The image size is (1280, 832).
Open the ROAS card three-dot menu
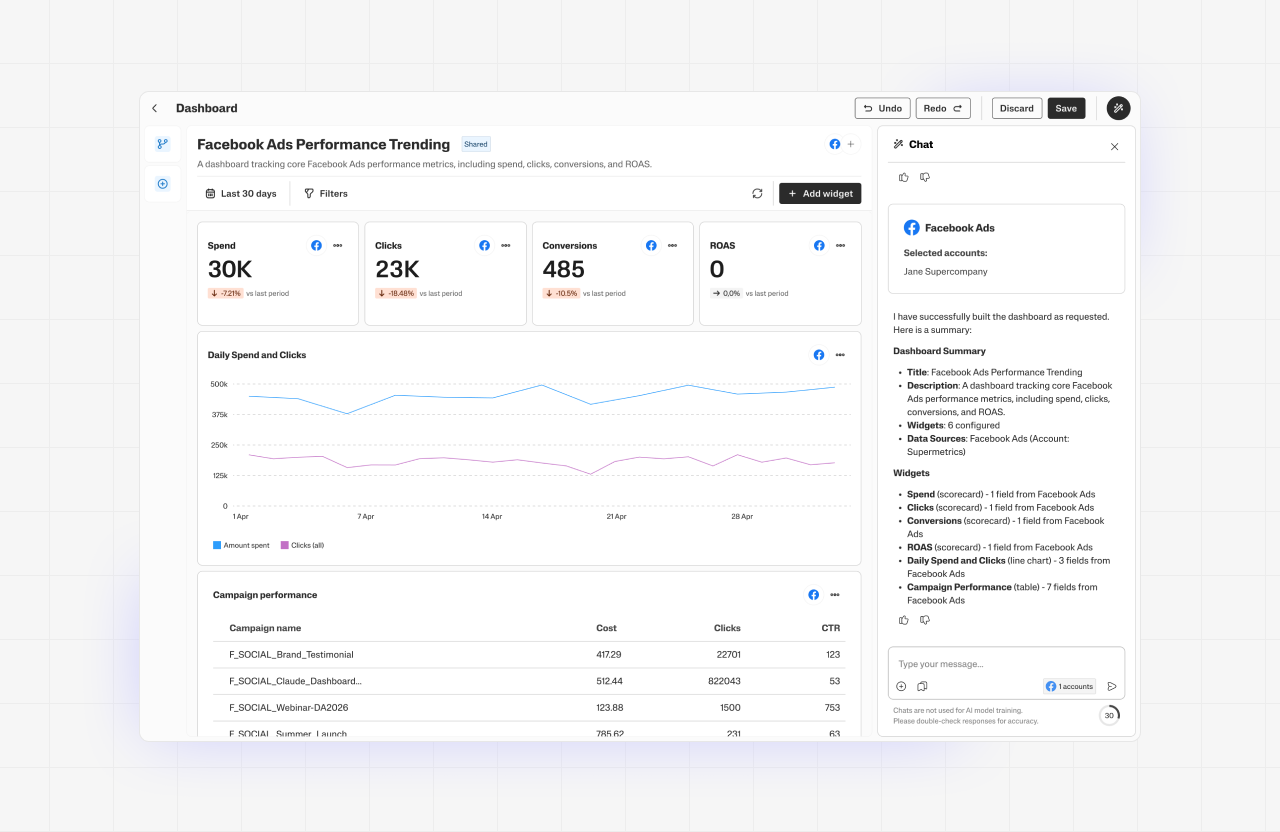coord(841,245)
